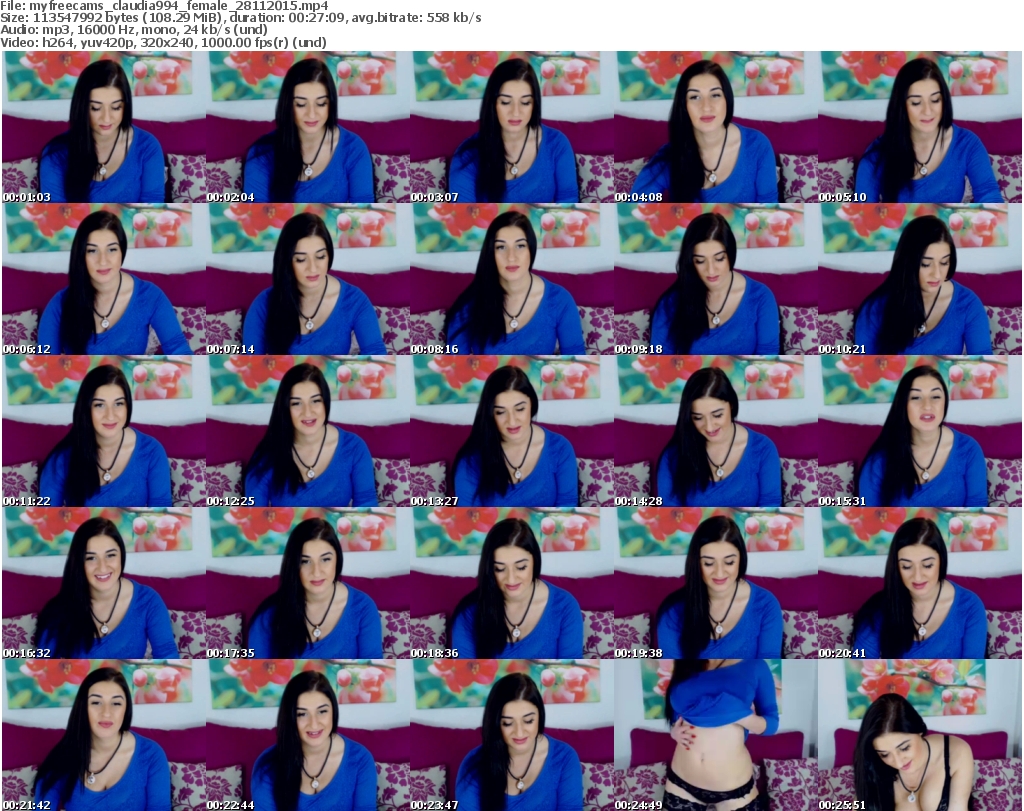Click the frame labeled 00:09:18
This screenshot has height=811, width=1024.
point(715,279)
